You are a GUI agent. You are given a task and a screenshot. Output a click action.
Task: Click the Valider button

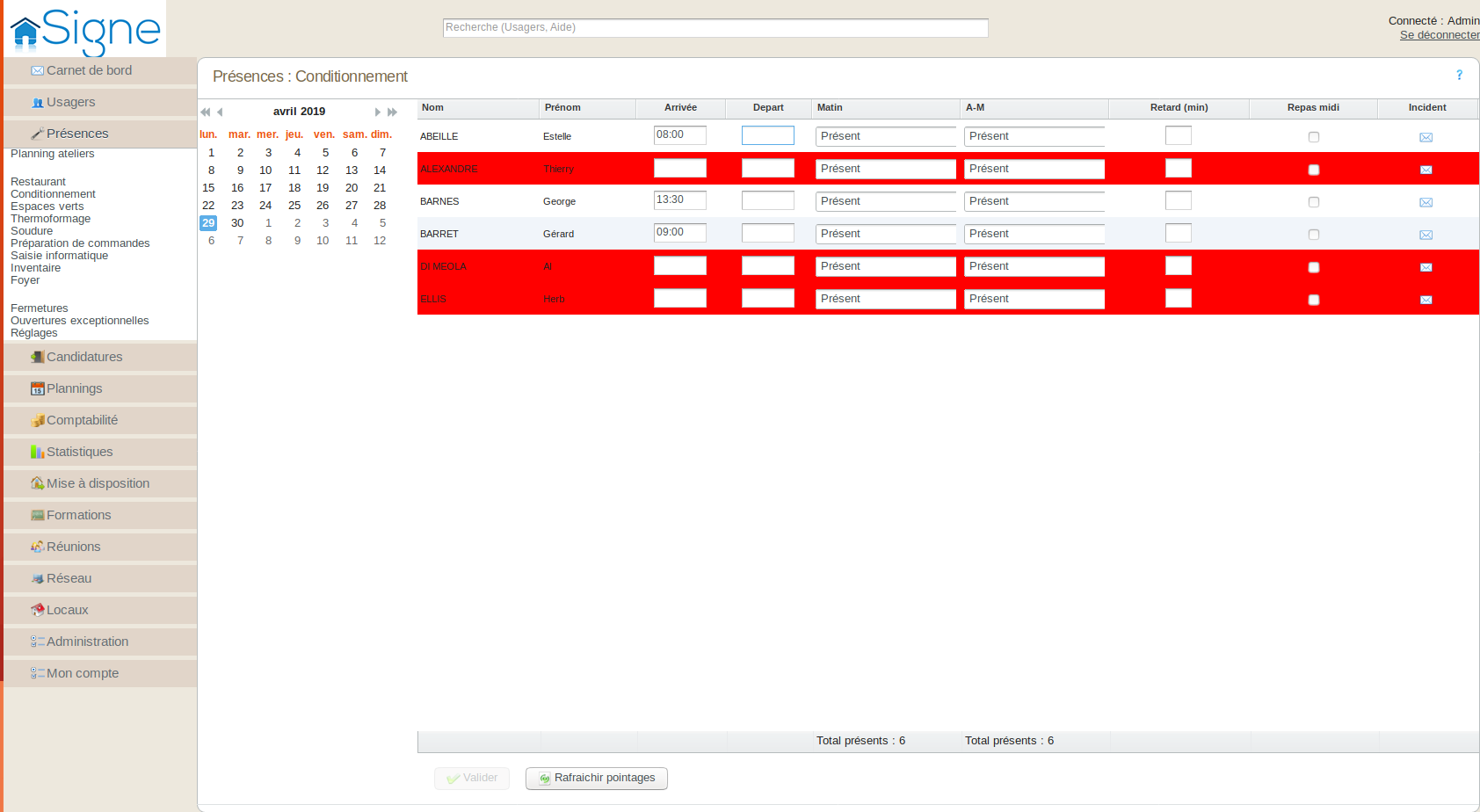472,779
